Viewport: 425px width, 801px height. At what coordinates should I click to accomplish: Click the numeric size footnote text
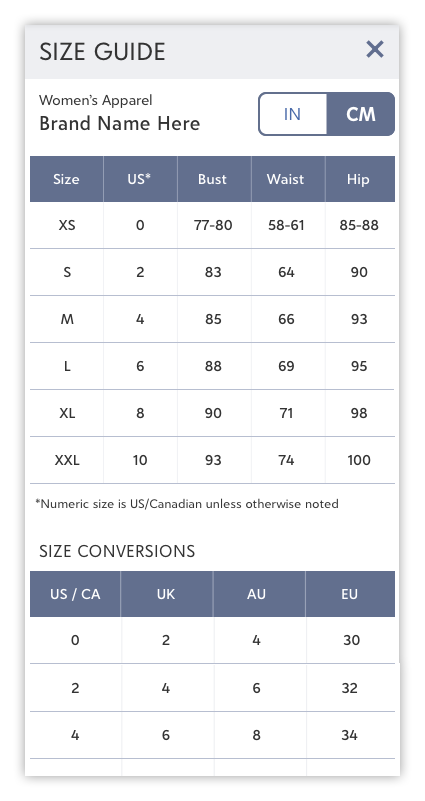pos(187,504)
